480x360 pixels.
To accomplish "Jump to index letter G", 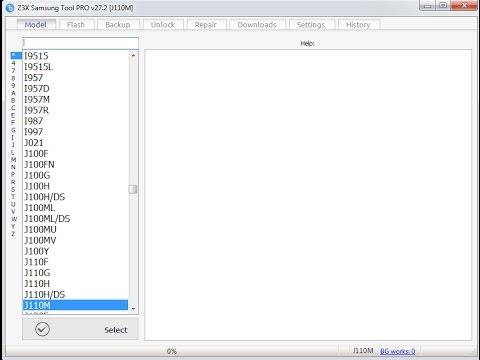I will point(13,130).
